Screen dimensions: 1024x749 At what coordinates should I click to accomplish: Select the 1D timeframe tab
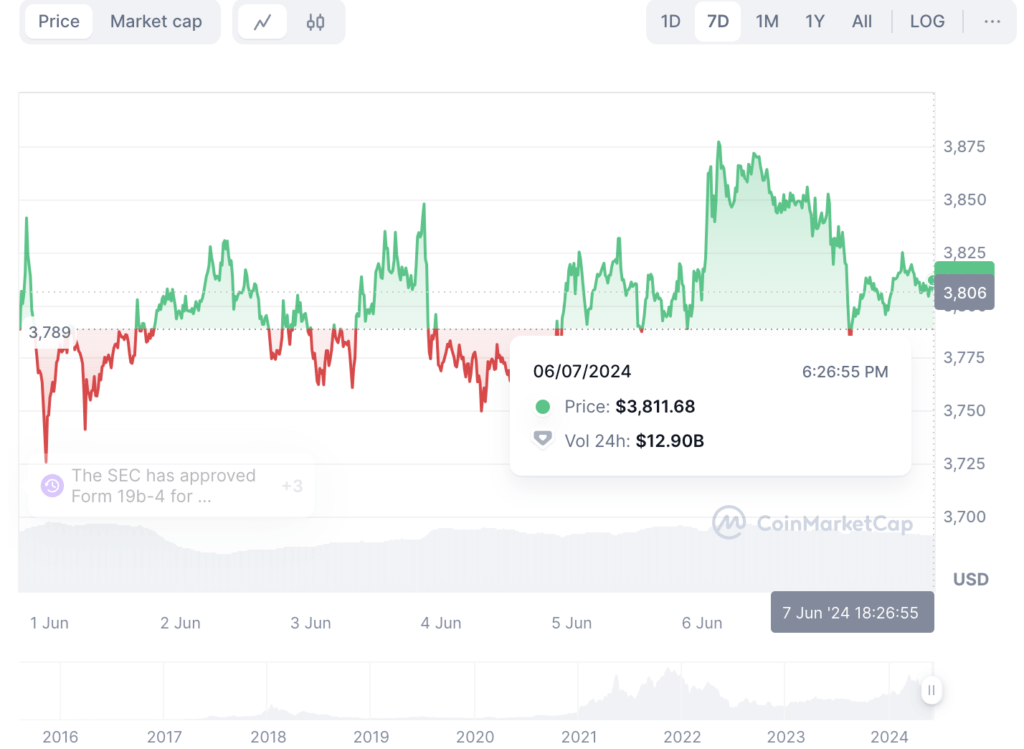[x=670, y=21]
